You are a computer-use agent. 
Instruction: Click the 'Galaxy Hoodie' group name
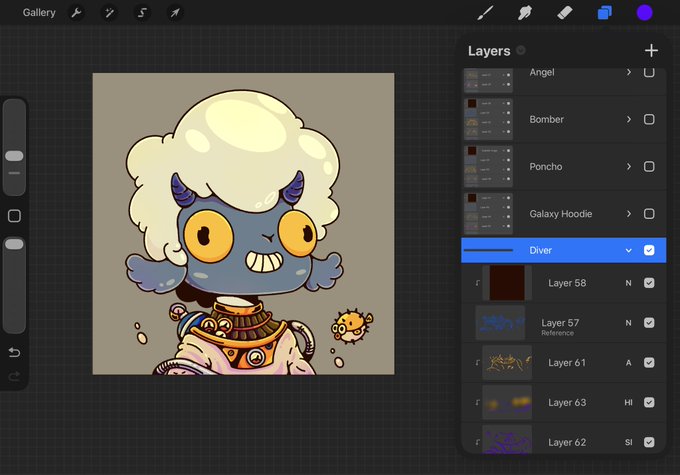pos(560,214)
